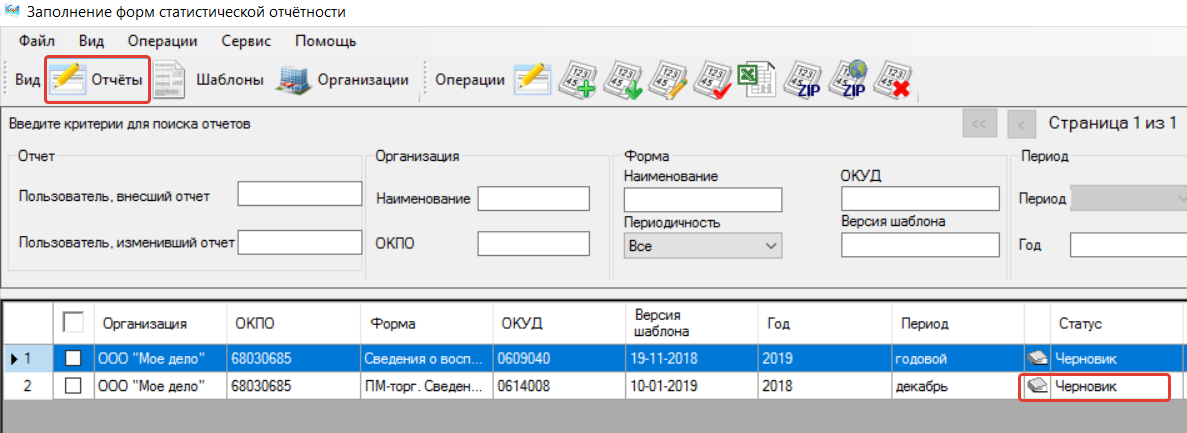
Task: Click the draft status icon in row 2
Action: click(1036, 386)
